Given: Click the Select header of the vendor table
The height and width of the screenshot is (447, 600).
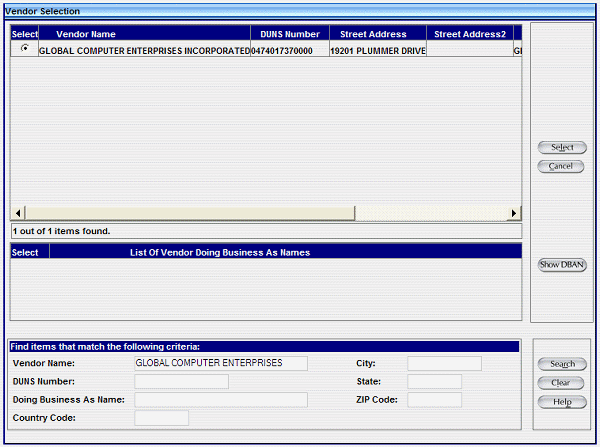Looking at the screenshot, I should pyautogui.click(x=24, y=34).
